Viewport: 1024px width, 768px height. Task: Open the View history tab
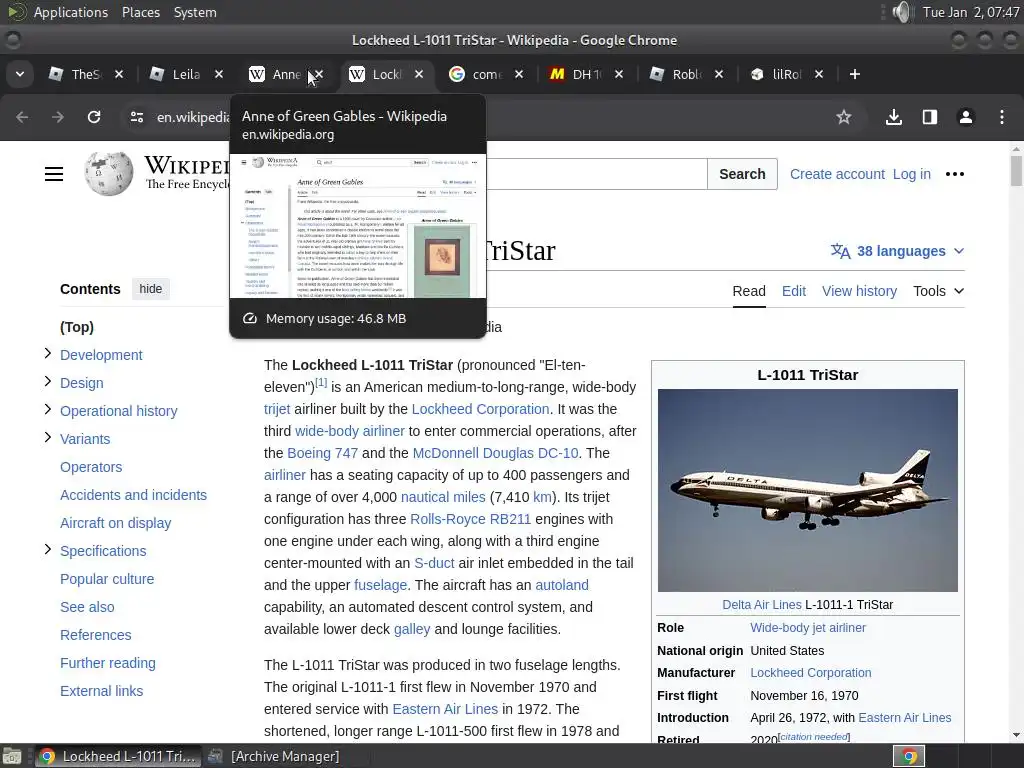point(859,291)
